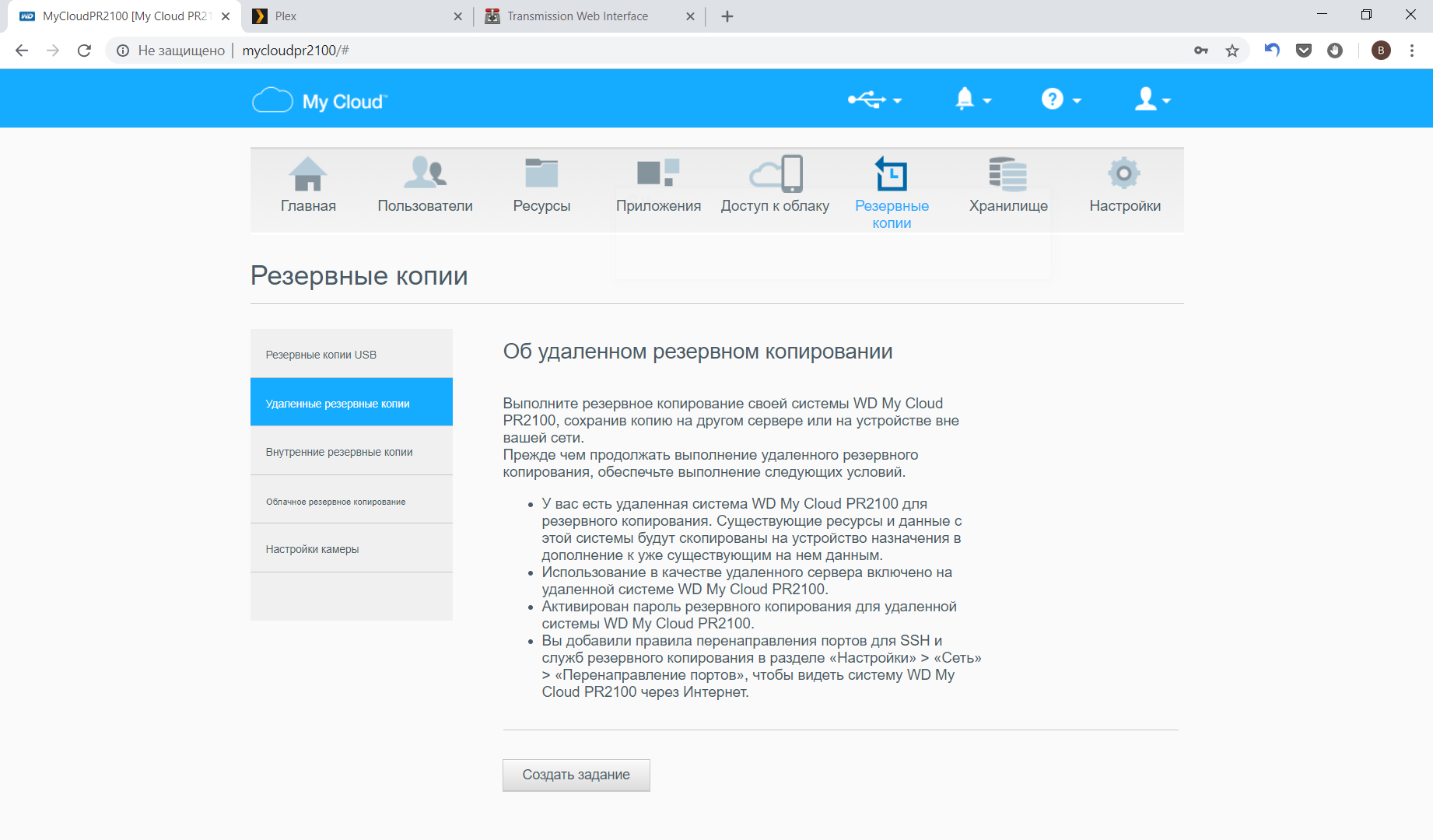Open saved passwords key icon
This screenshot has width=1433, height=840.
point(1201,51)
